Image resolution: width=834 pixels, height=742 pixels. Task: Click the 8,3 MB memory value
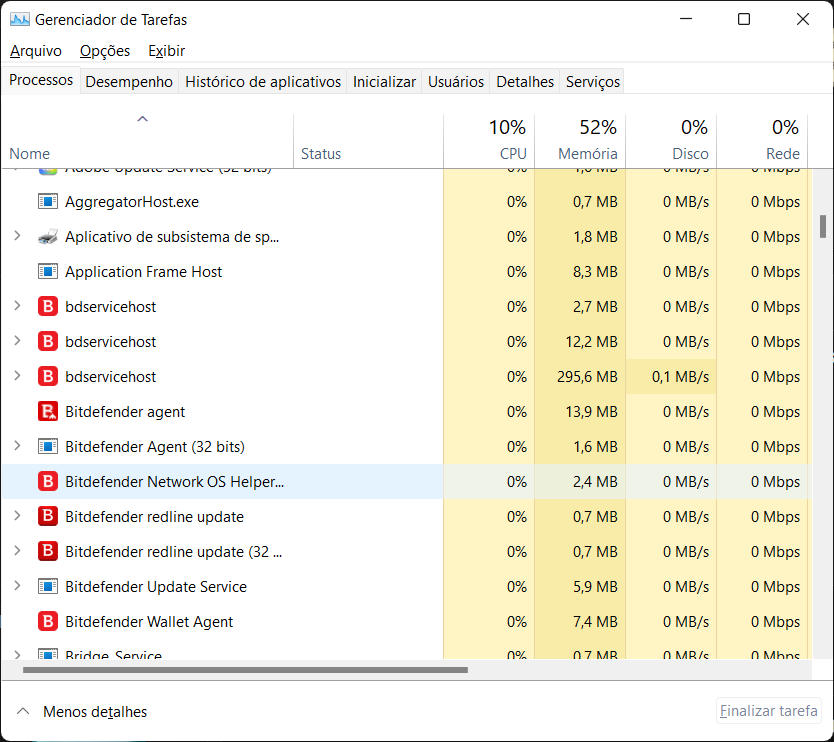pyautogui.click(x=595, y=272)
